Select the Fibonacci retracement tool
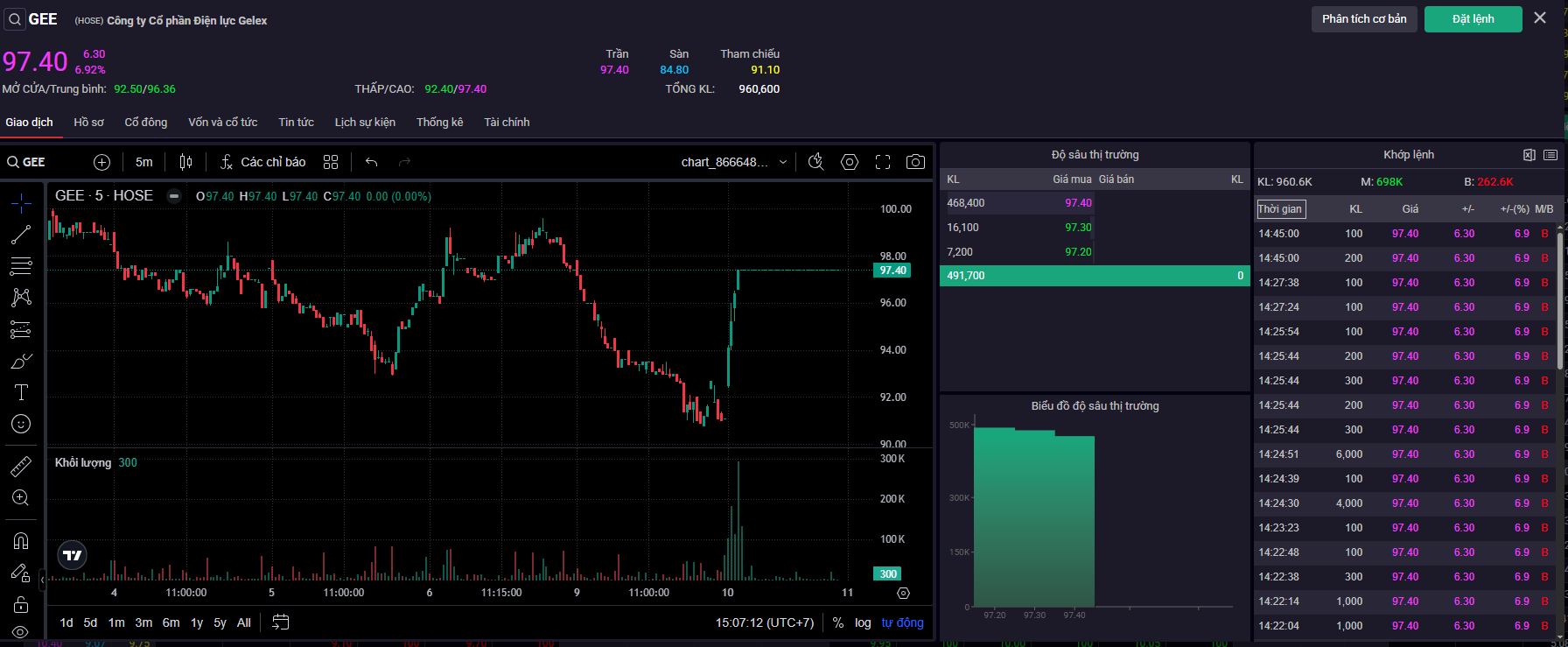The height and width of the screenshot is (647, 1568). click(21, 266)
